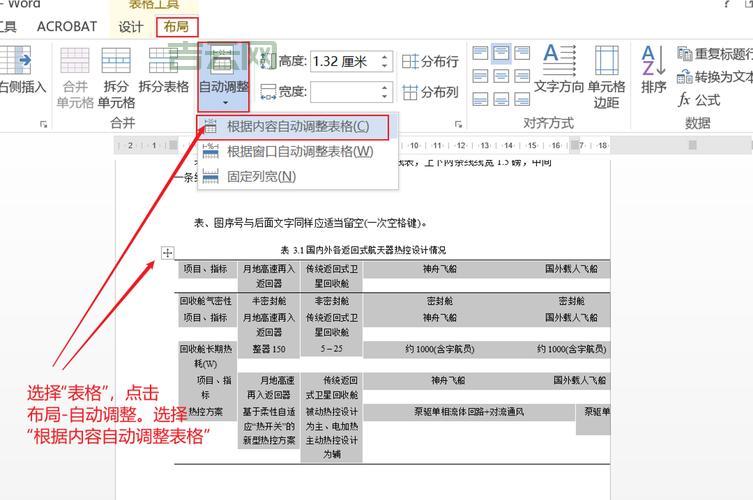Click cell 5～25
Viewport: 753px width, 500px height.
click(331, 349)
